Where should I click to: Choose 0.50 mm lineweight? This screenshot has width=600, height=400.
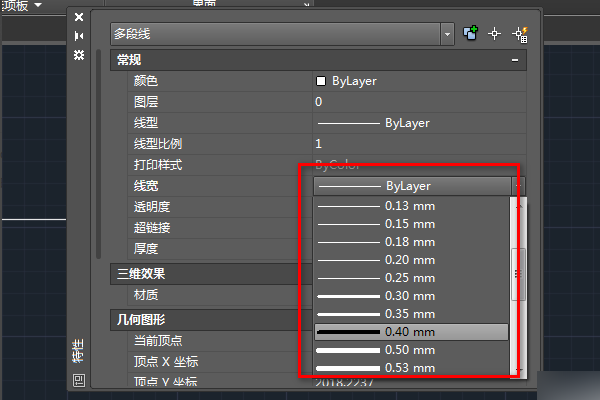pyautogui.click(x=411, y=350)
